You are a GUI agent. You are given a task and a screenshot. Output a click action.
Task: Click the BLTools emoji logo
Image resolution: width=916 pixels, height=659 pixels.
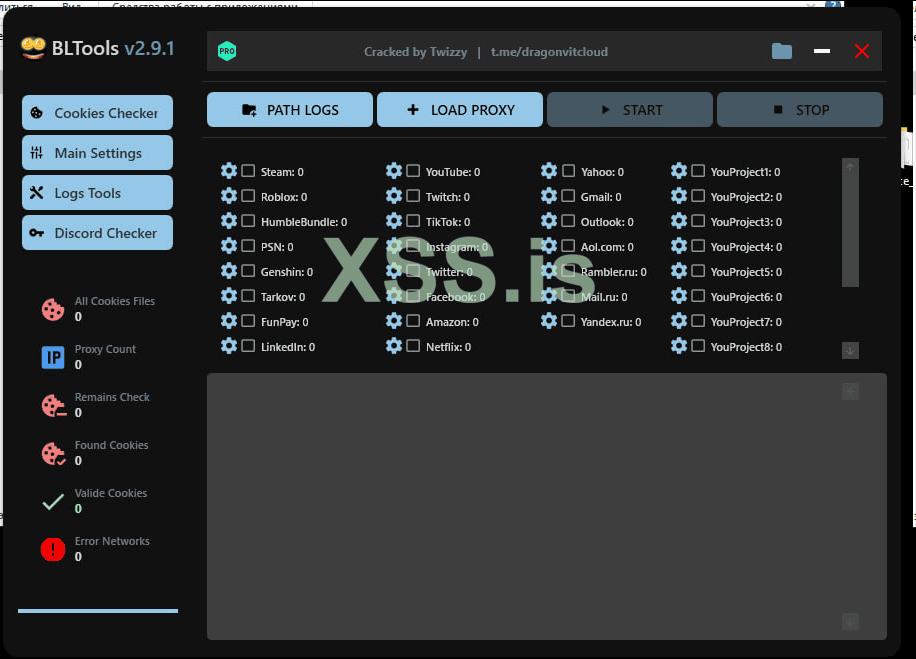(33, 48)
